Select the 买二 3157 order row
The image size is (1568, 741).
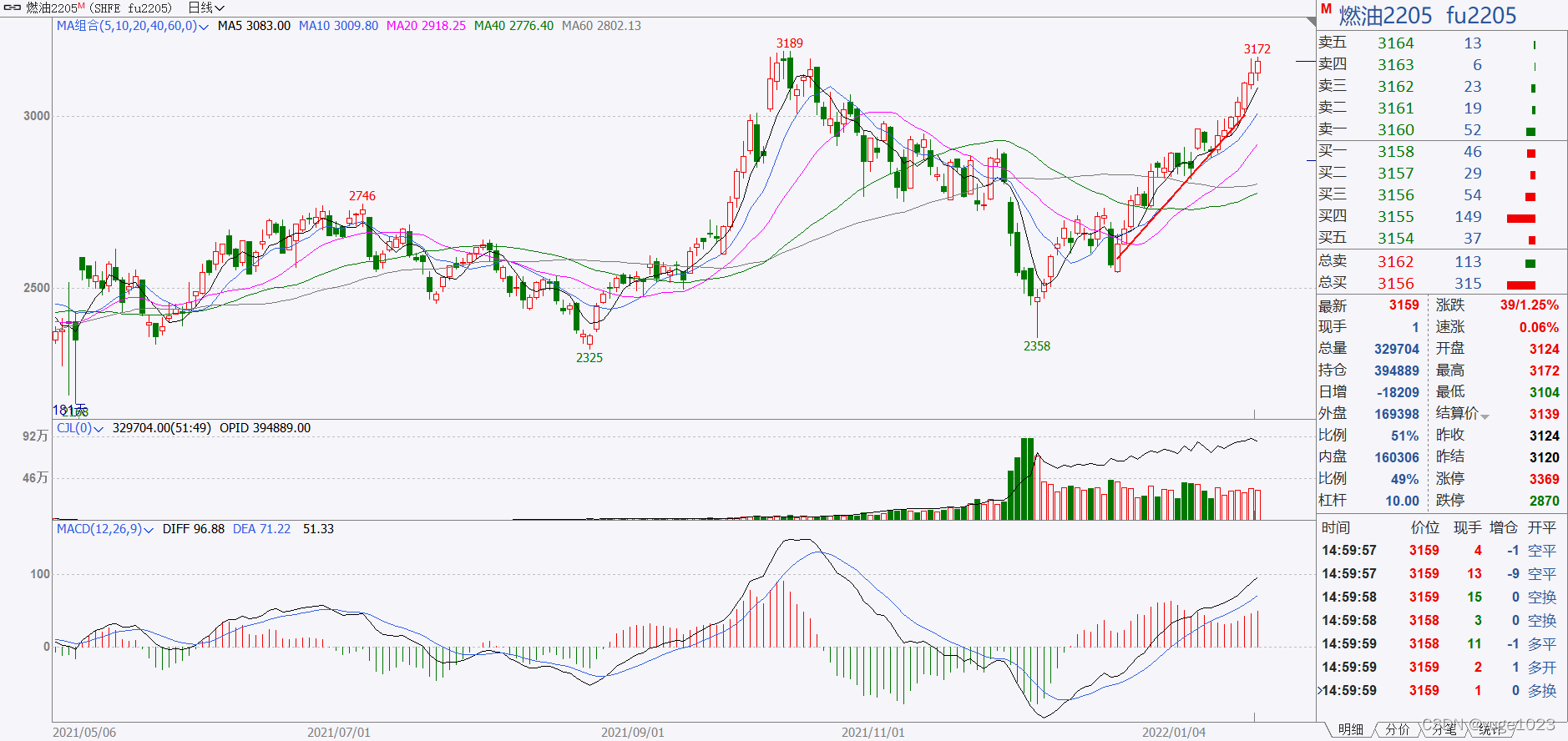1442,174
